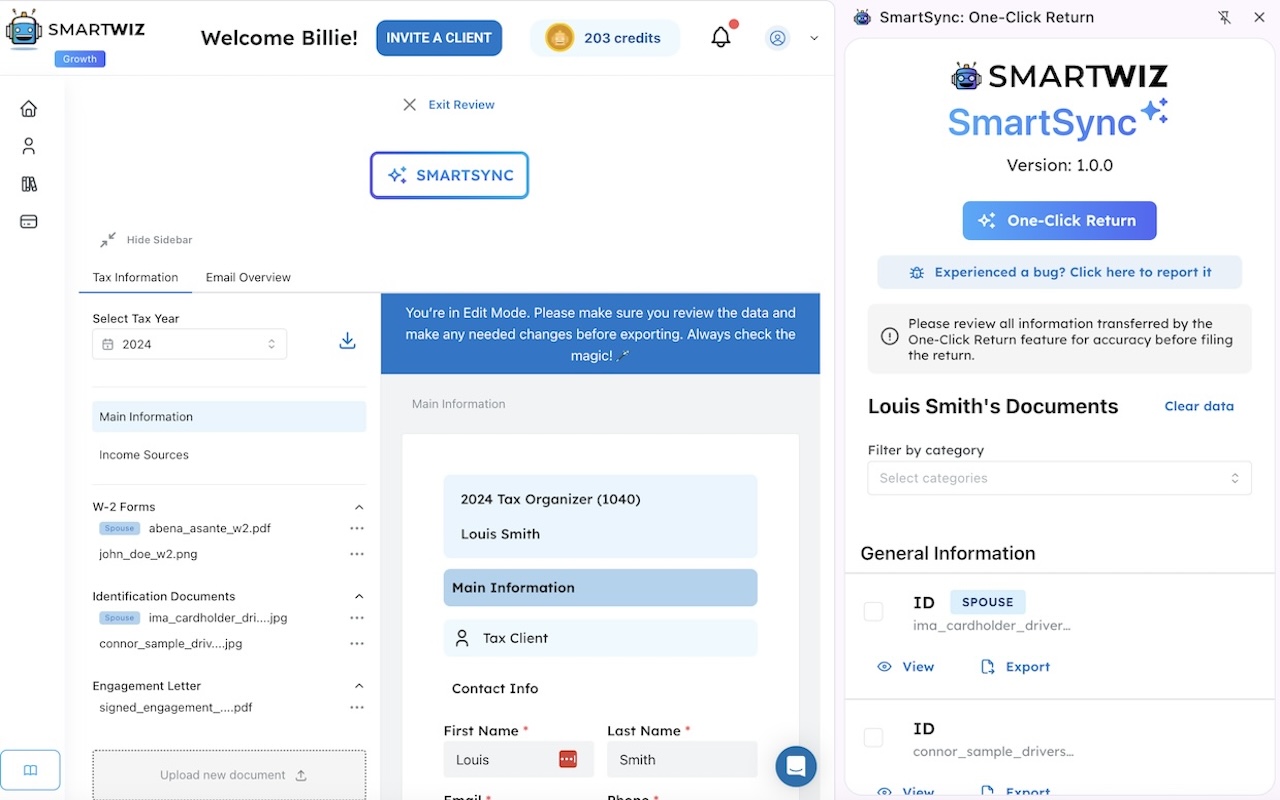Collapse the W-2 Forms section
The height and width of the screenshot is (800, 1280).
[359, 507]
